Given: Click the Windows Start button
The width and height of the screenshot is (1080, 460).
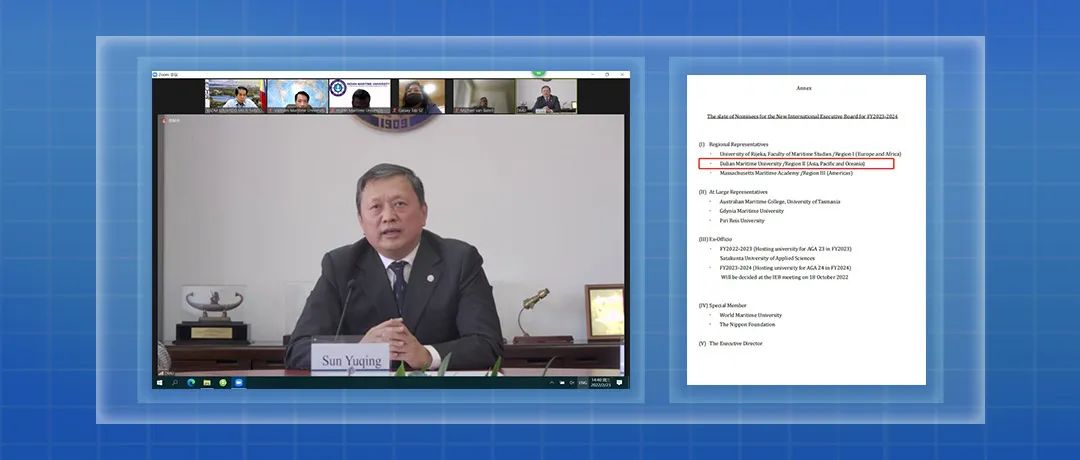Looking at the screenshot, I should pos(159,382).
